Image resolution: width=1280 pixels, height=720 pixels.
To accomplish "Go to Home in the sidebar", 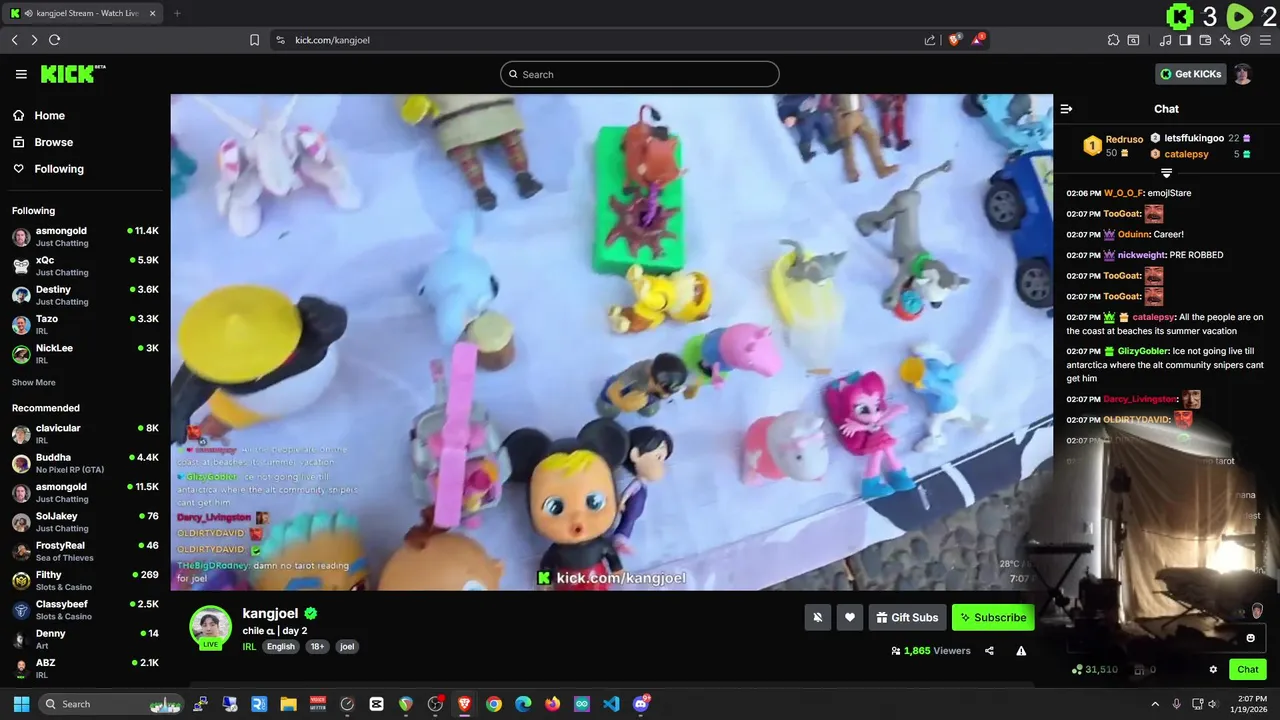I will point(85,115).
